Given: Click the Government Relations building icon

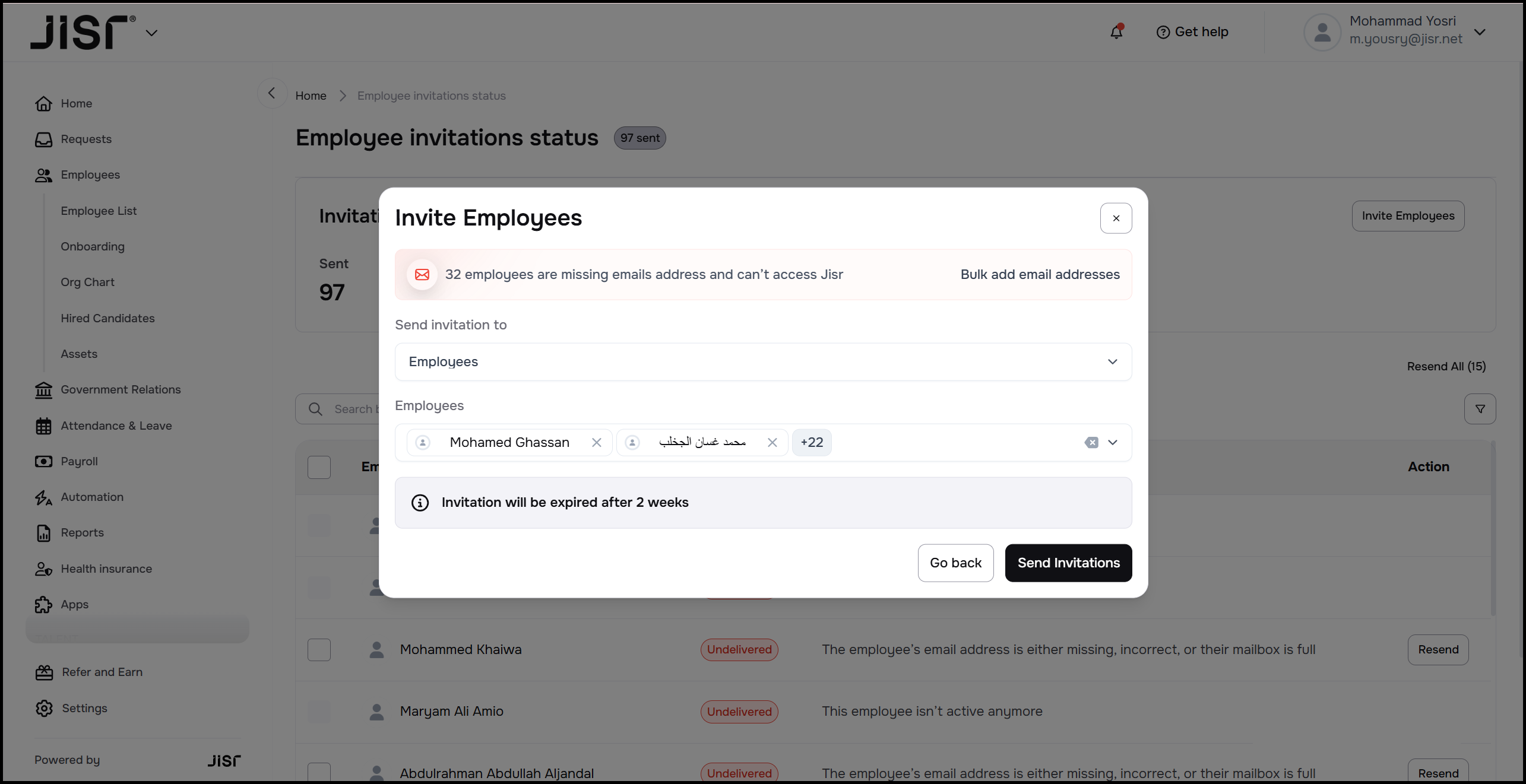Looking at the screenshot, I should (43, 390).
